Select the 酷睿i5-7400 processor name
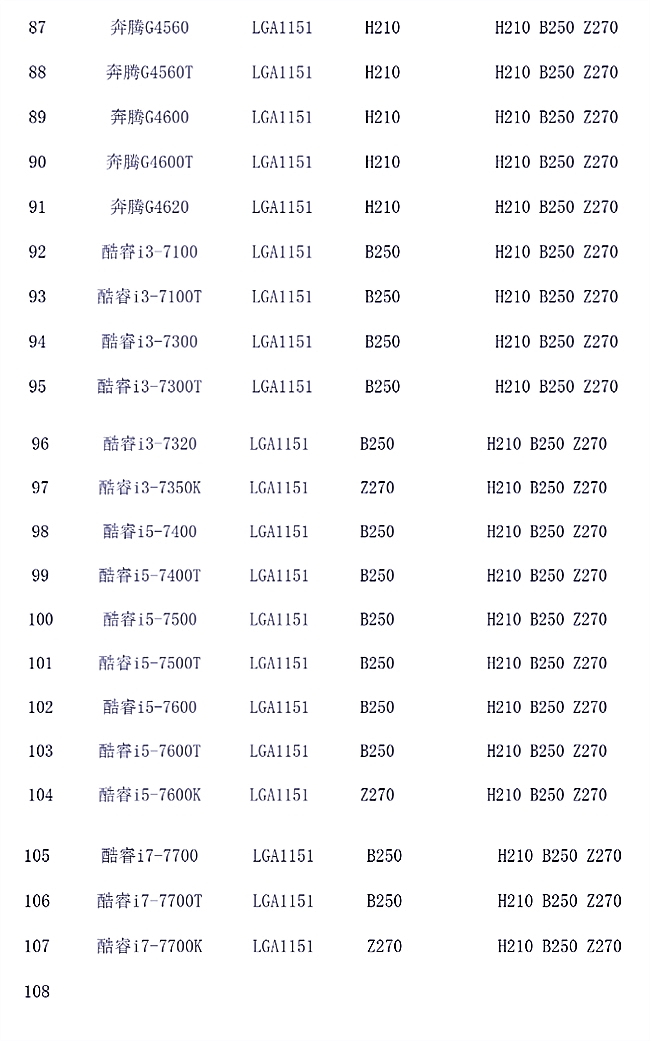 point(149,532)
